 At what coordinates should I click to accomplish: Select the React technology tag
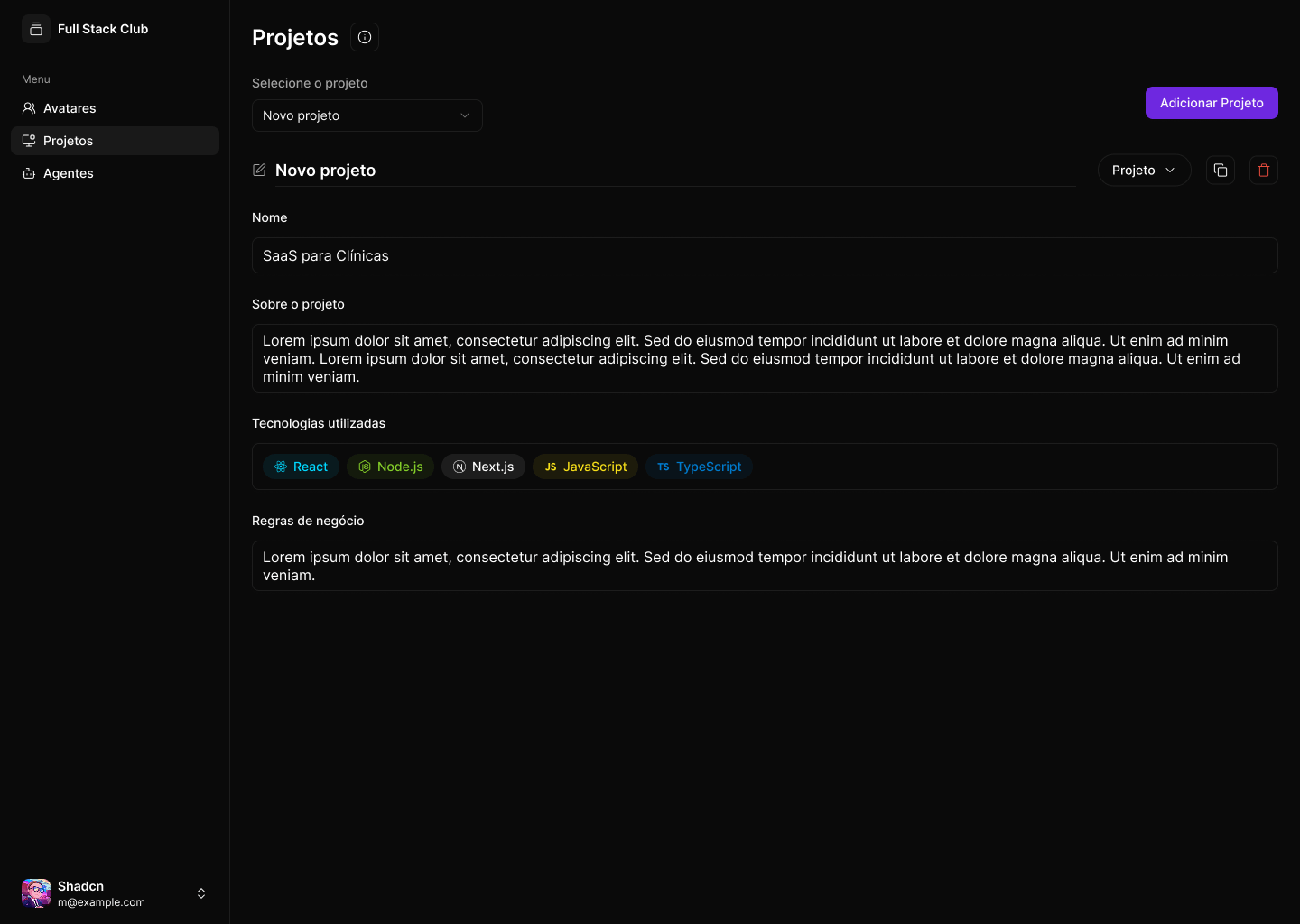point(302,467)
